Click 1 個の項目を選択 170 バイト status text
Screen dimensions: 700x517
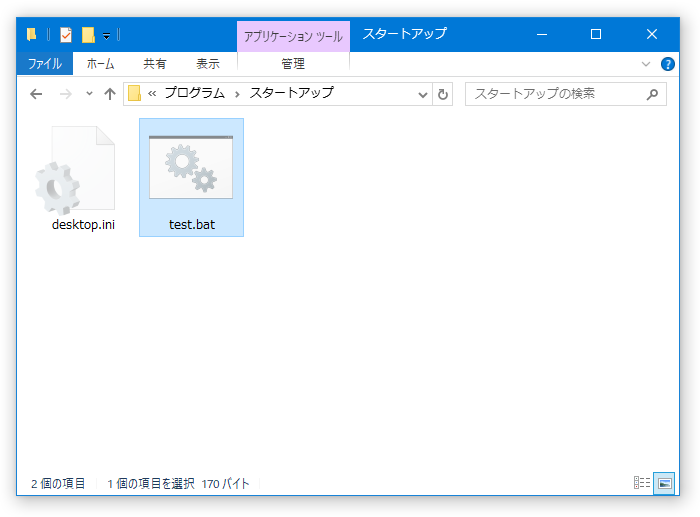click(x=179, y=484)
